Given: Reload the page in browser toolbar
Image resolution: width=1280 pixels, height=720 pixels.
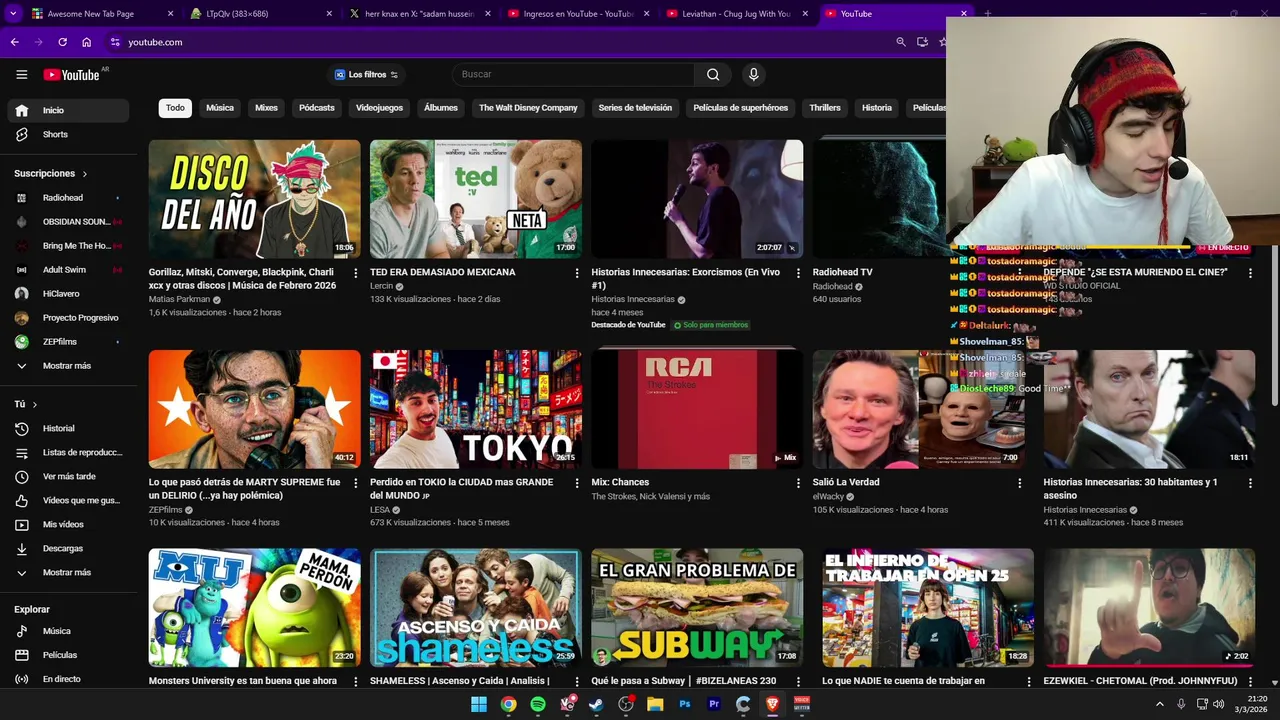Looking at the screenshot, I should click(62, 42).
